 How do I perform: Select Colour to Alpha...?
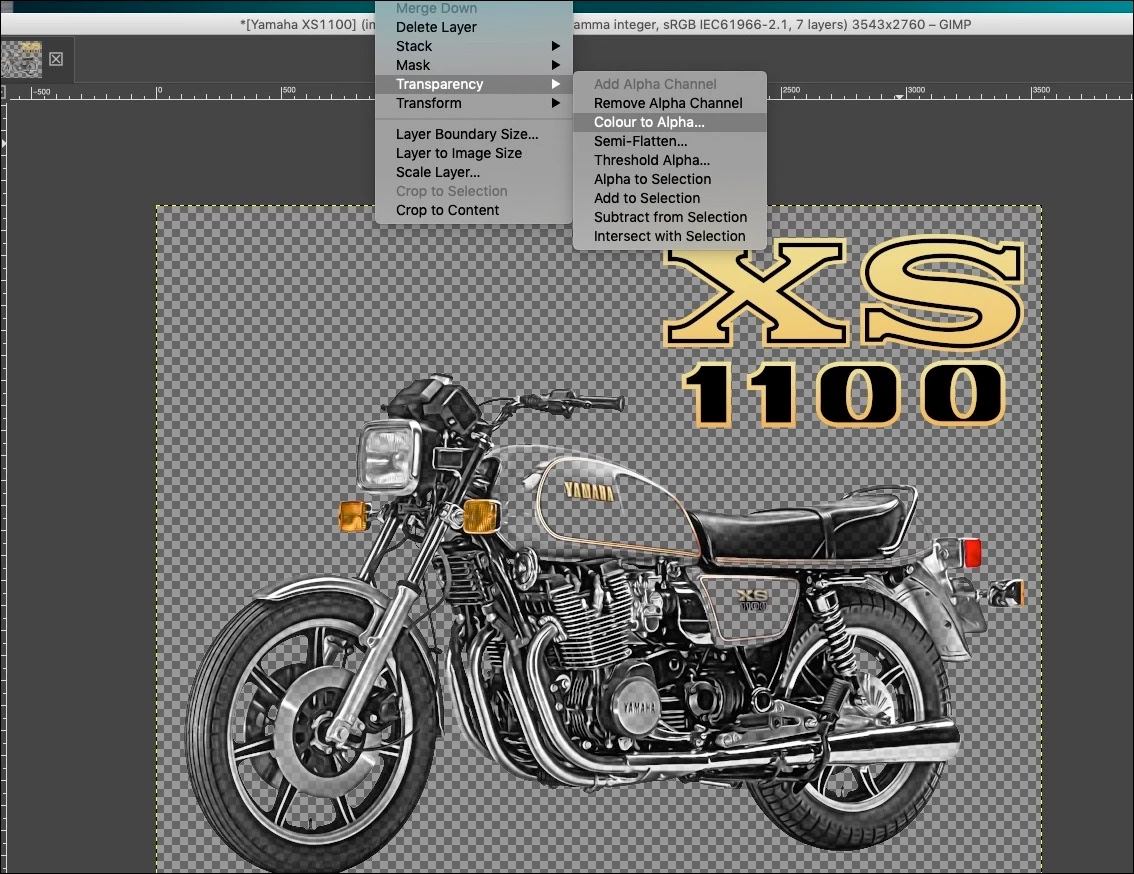669,122
